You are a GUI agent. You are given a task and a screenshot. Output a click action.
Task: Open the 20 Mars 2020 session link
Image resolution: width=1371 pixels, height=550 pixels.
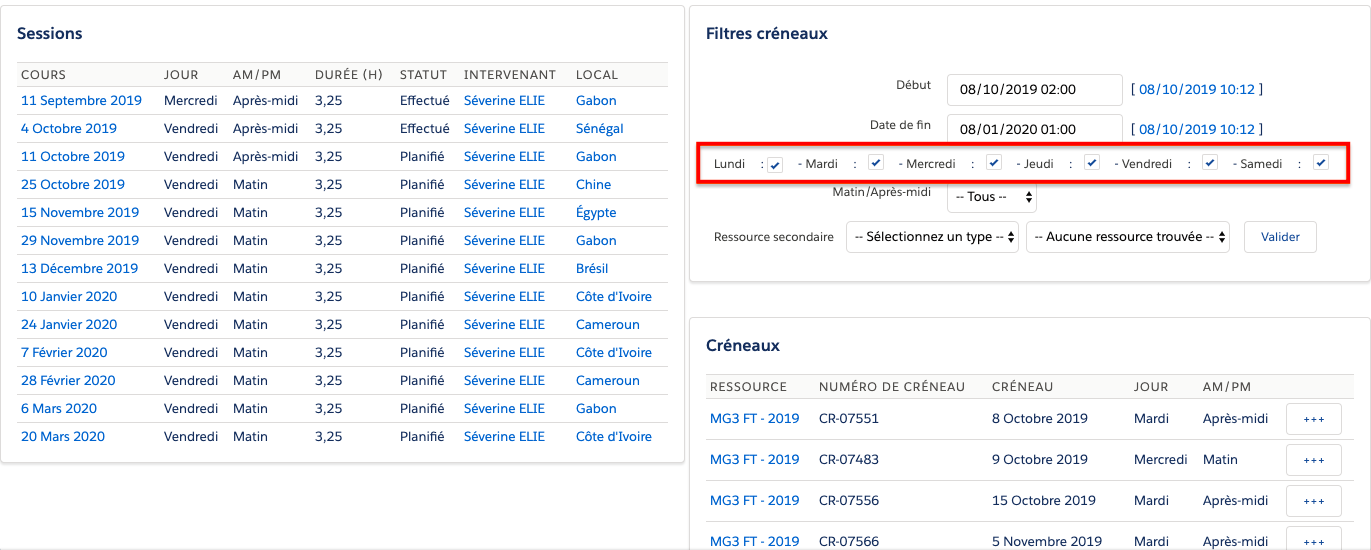click(x=62, y=437)
